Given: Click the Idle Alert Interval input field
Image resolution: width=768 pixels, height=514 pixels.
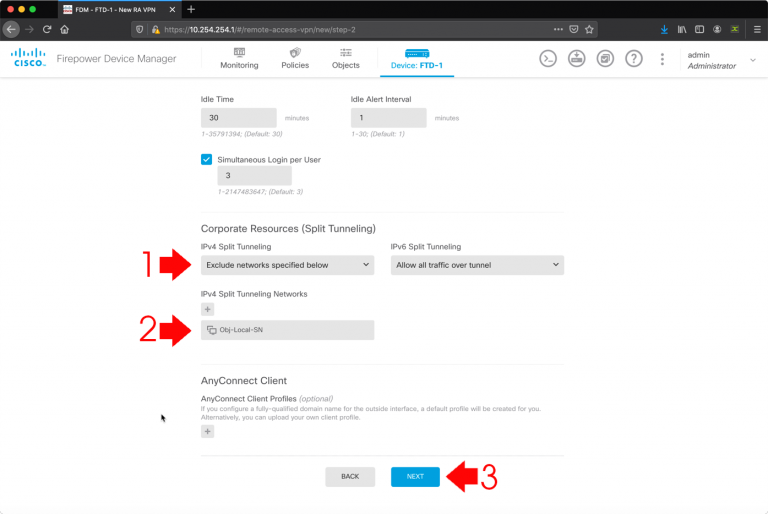Looking at the screenshot, I should coord(388,118).
